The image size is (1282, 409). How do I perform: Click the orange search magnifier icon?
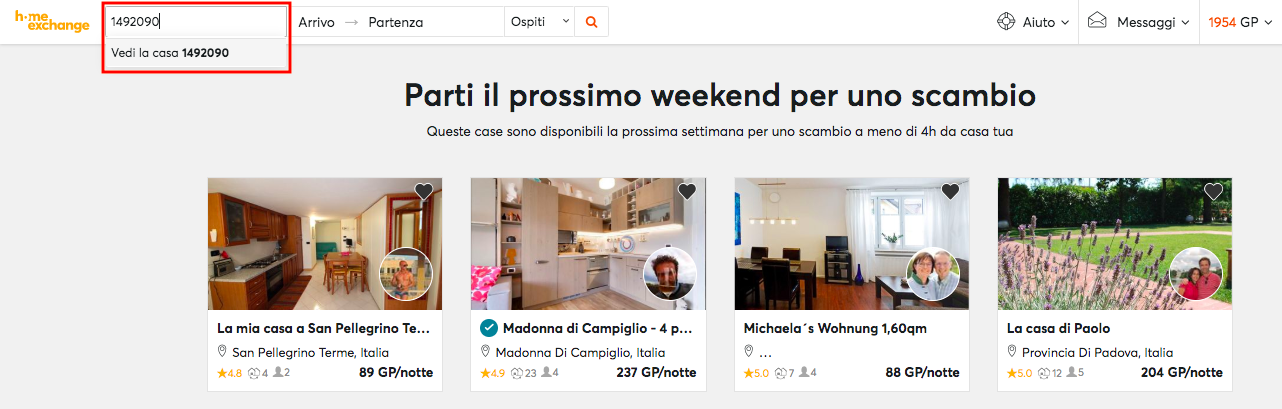click(591, 22)
